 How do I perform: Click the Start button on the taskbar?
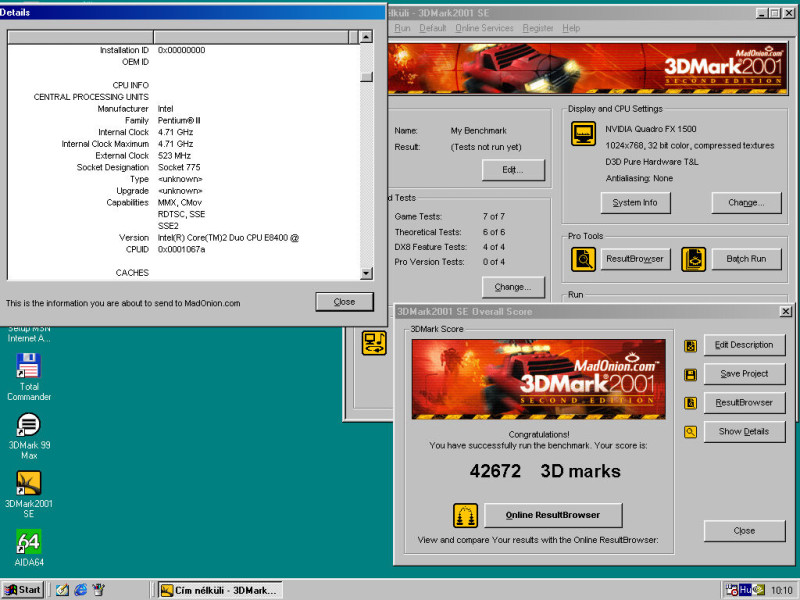(22, 590)
